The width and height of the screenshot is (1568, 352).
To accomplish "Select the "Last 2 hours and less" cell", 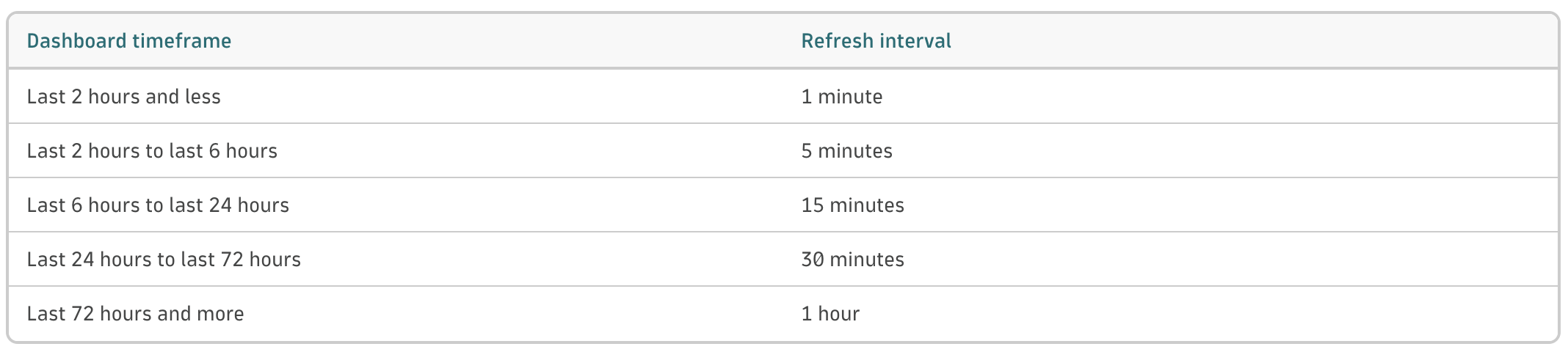I will (123, 97).
